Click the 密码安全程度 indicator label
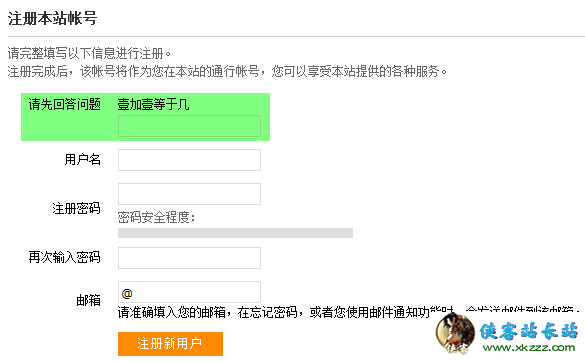Image resolution: width=585 pixels, height=362 pixels. tap(156, 217)
